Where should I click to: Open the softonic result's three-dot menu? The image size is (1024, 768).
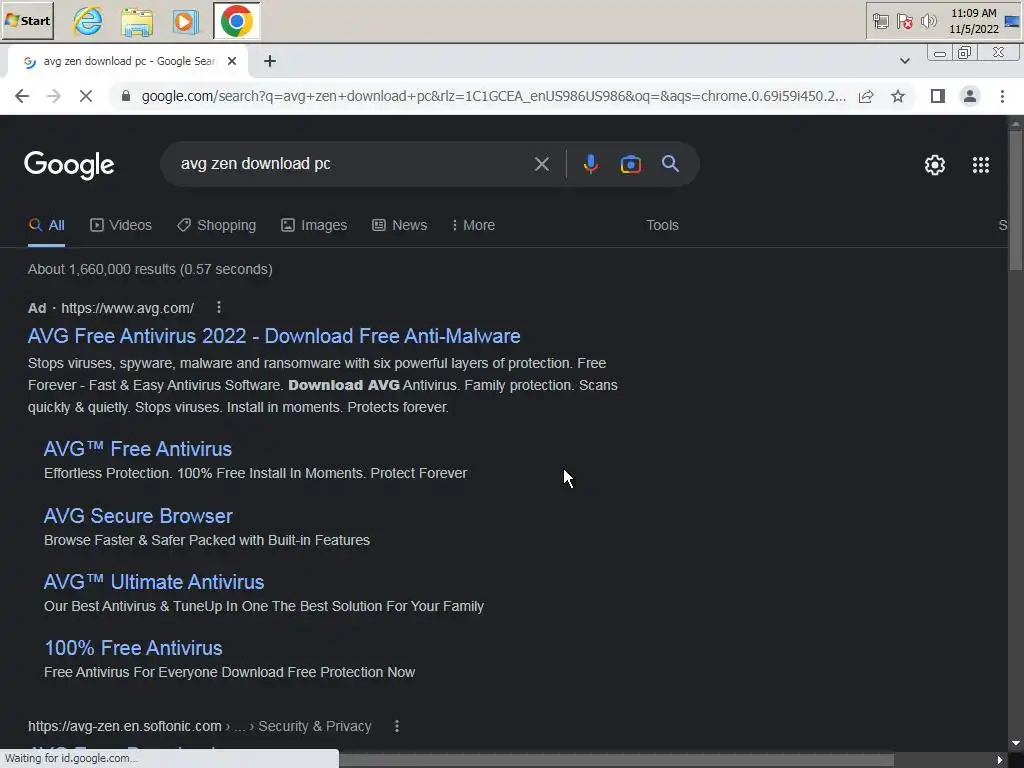tap(396, 726)
